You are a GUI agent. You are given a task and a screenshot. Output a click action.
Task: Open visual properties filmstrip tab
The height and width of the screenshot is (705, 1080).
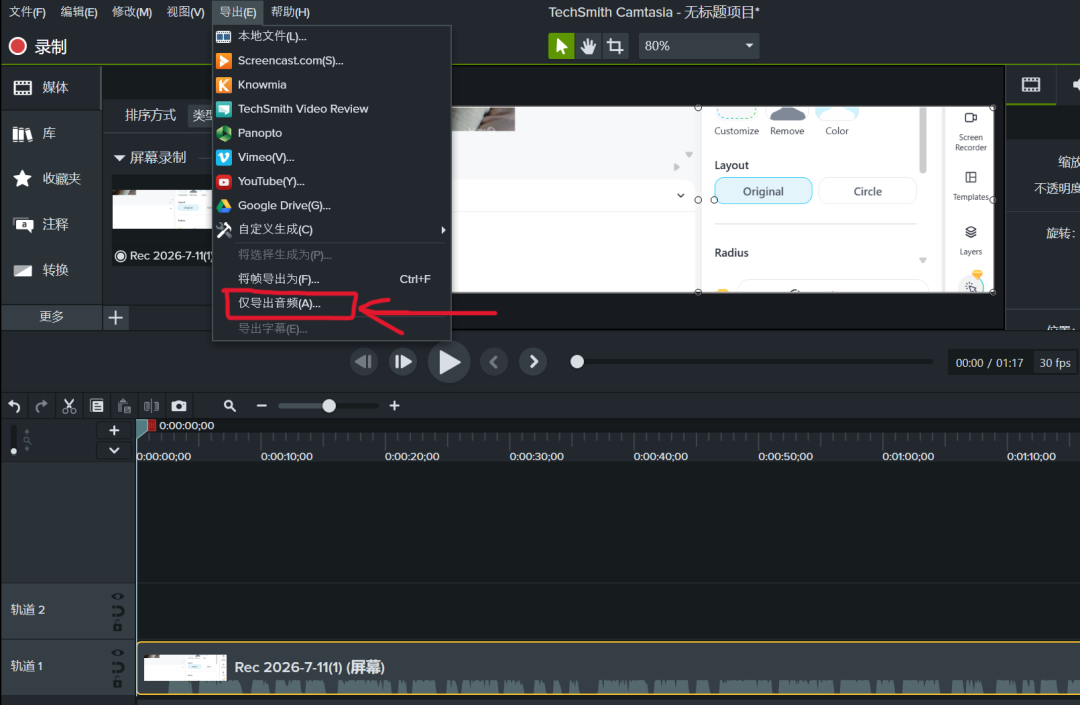click(x=1031, y=85)
